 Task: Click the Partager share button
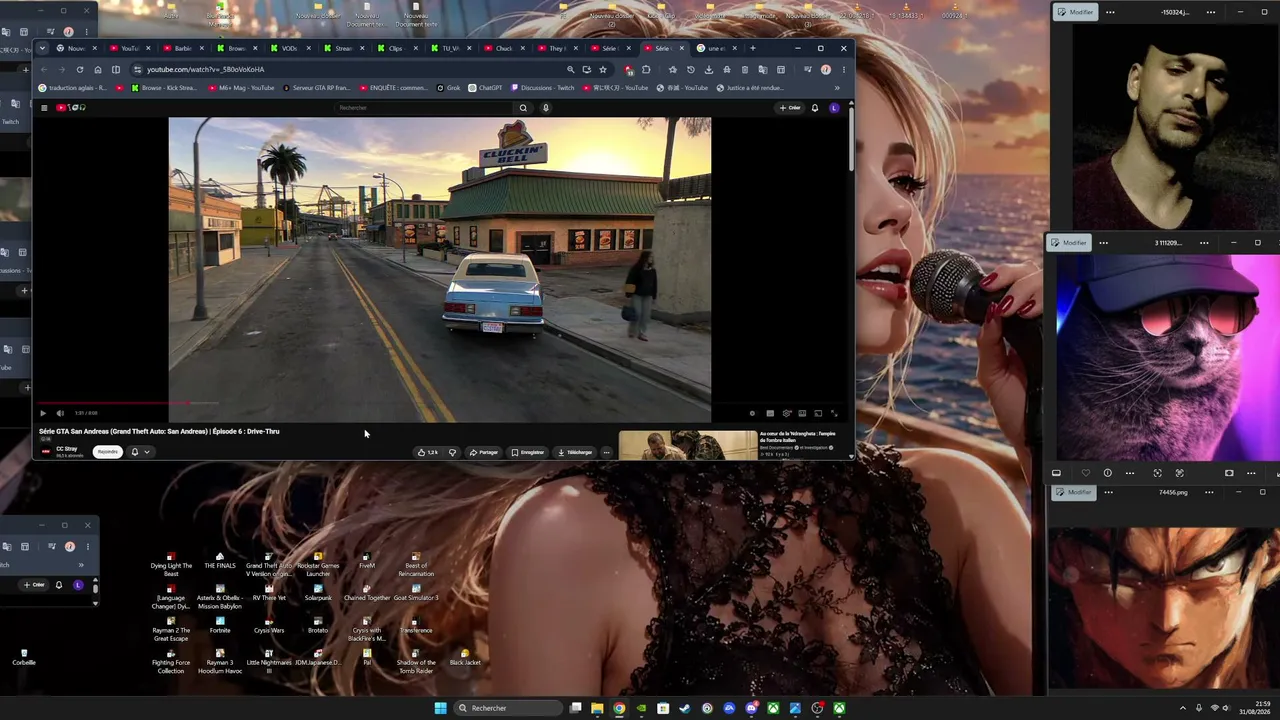(x=484, y=452)
